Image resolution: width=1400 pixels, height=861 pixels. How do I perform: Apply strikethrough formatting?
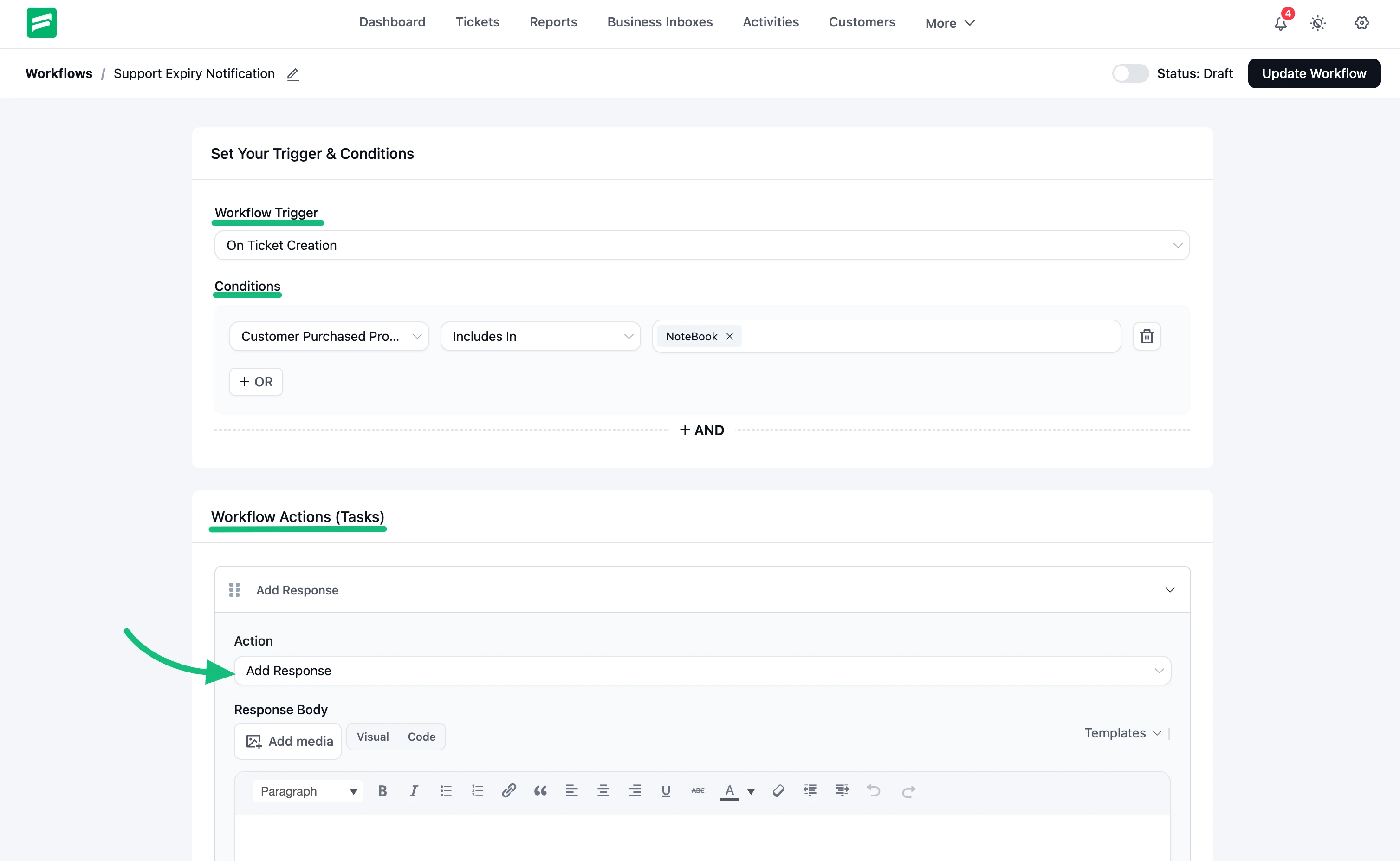[x=698, y=791]
